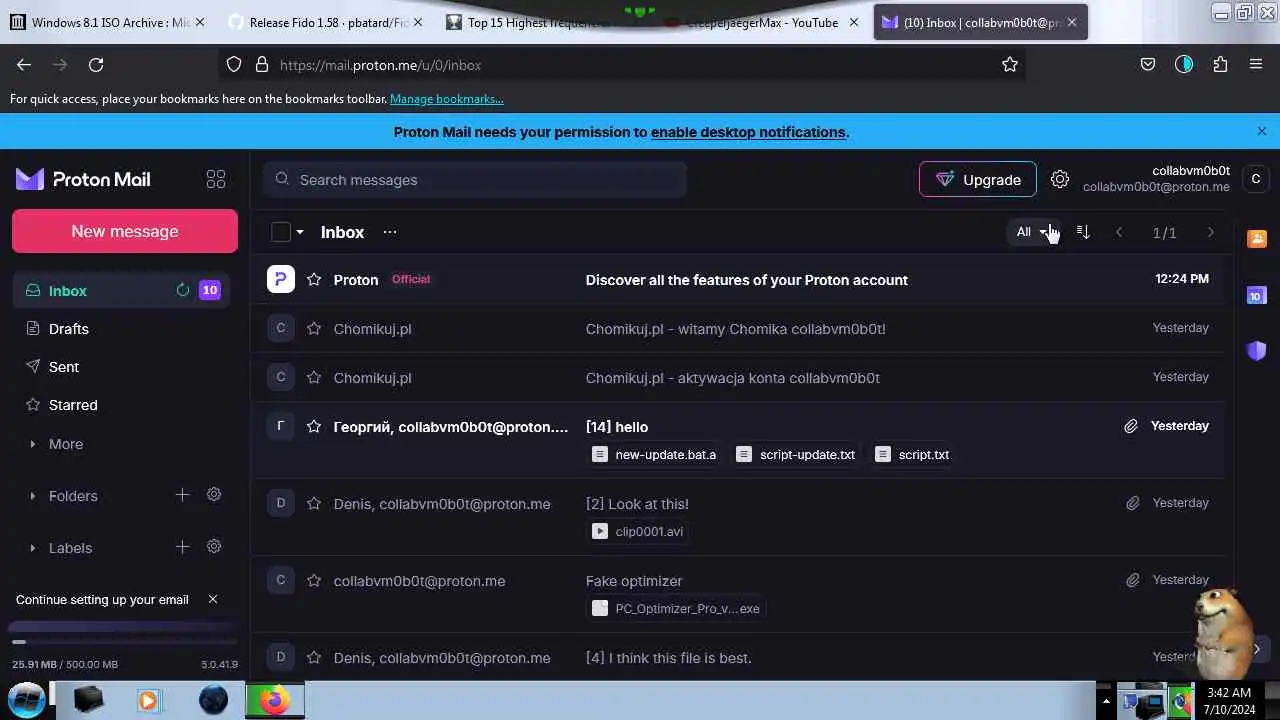Click the Upgrade button

tap(978, 180)
